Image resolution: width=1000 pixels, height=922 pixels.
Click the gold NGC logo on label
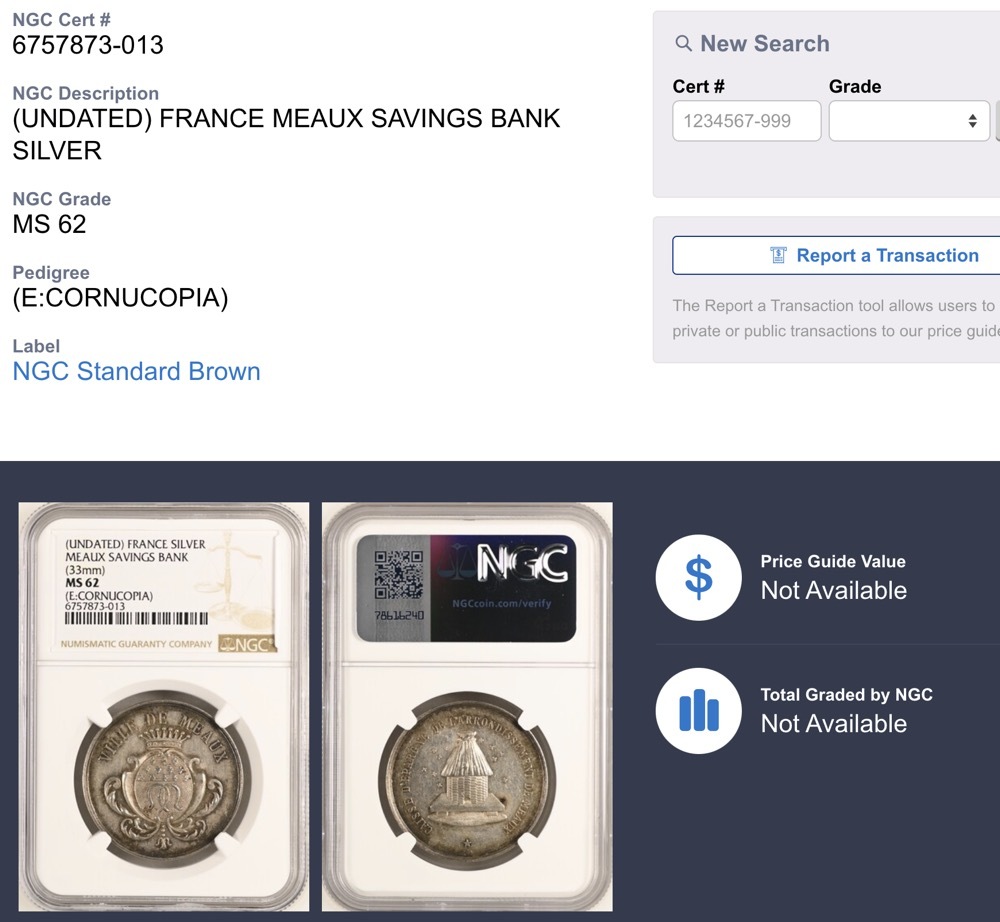pos(247,644)
